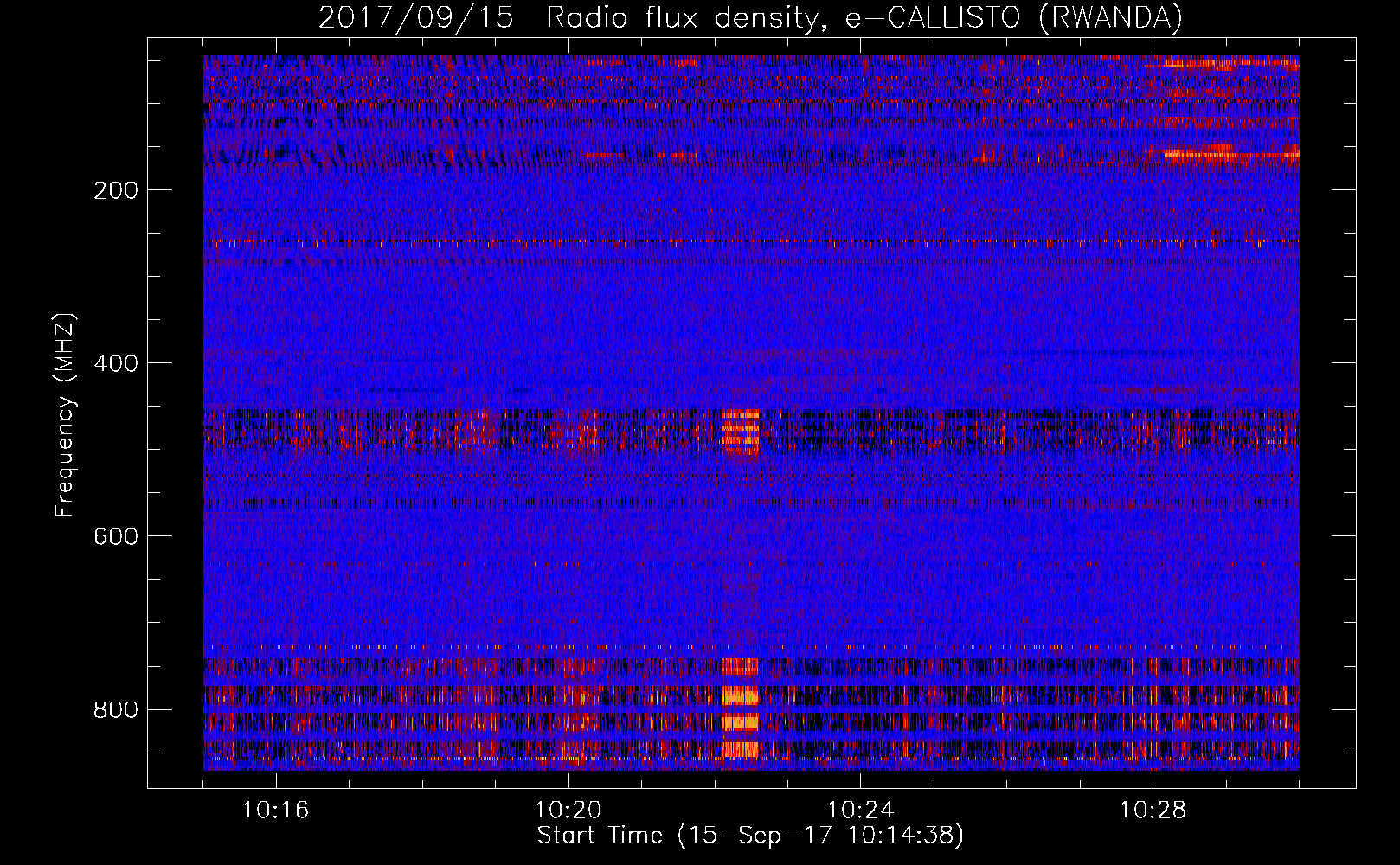Click the 10:16 time tick label

pyautogui.click(x=276, y=811)
